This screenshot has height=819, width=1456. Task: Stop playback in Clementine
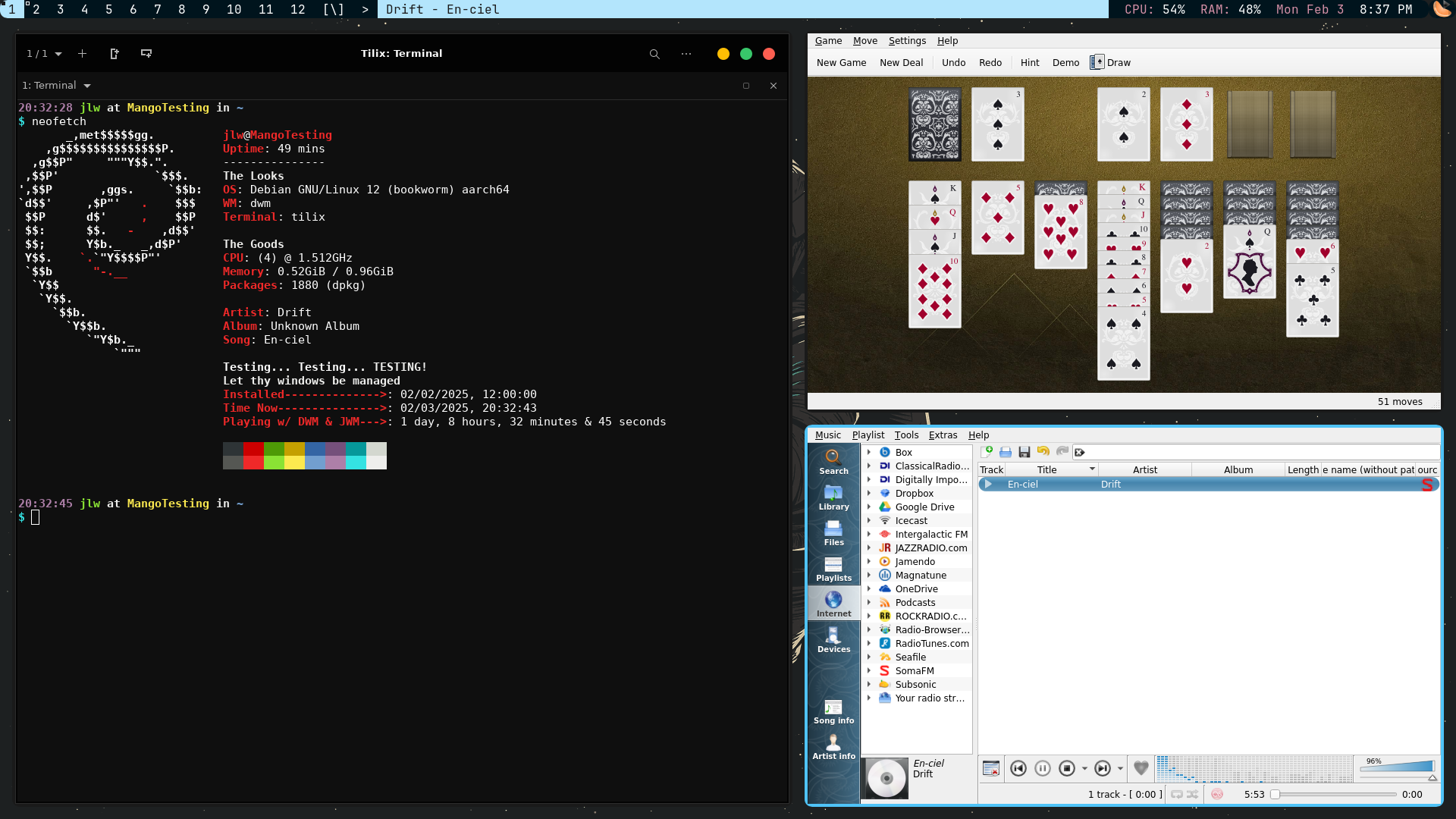1067,768
